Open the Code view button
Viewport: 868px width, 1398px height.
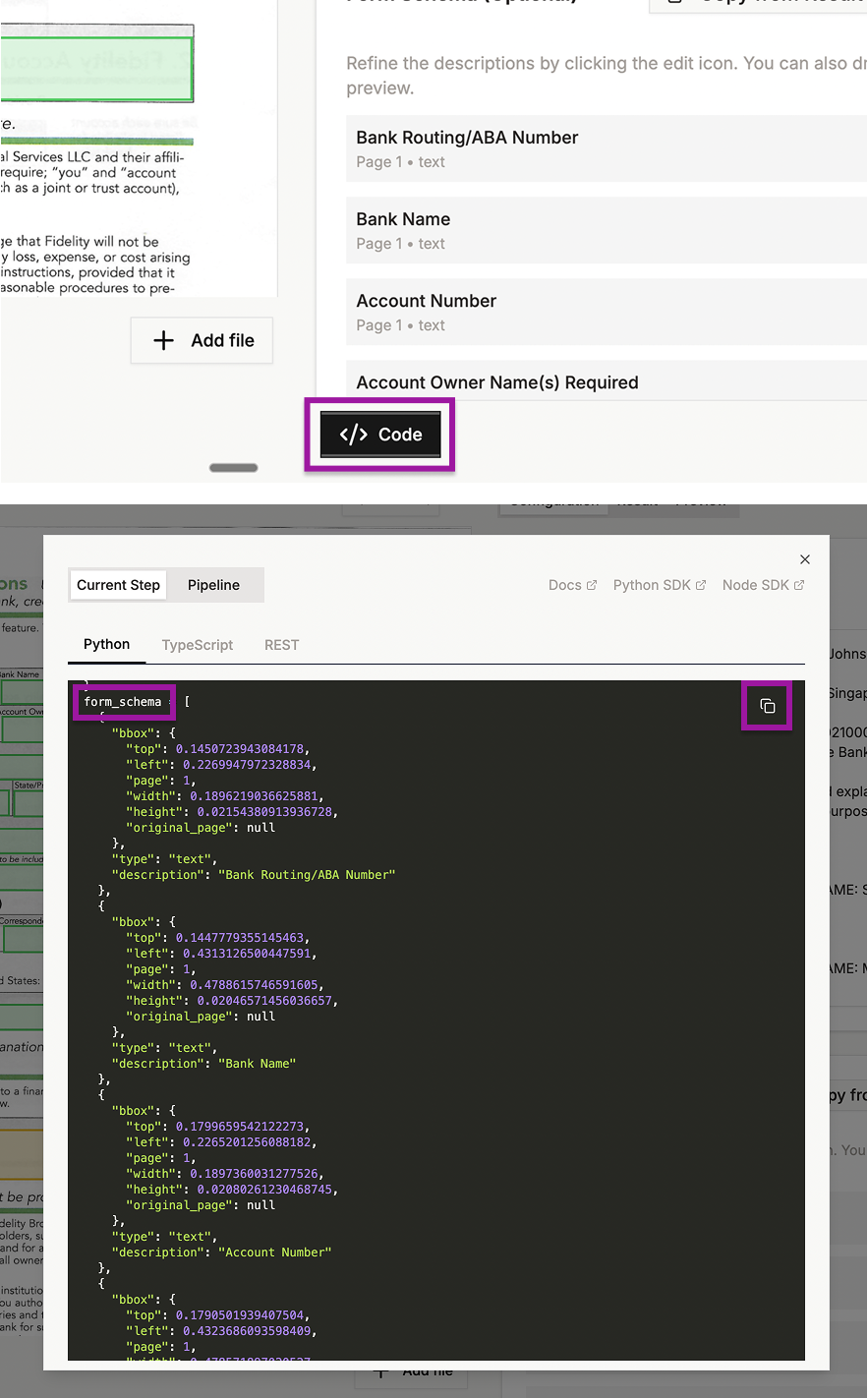(380, 435)
